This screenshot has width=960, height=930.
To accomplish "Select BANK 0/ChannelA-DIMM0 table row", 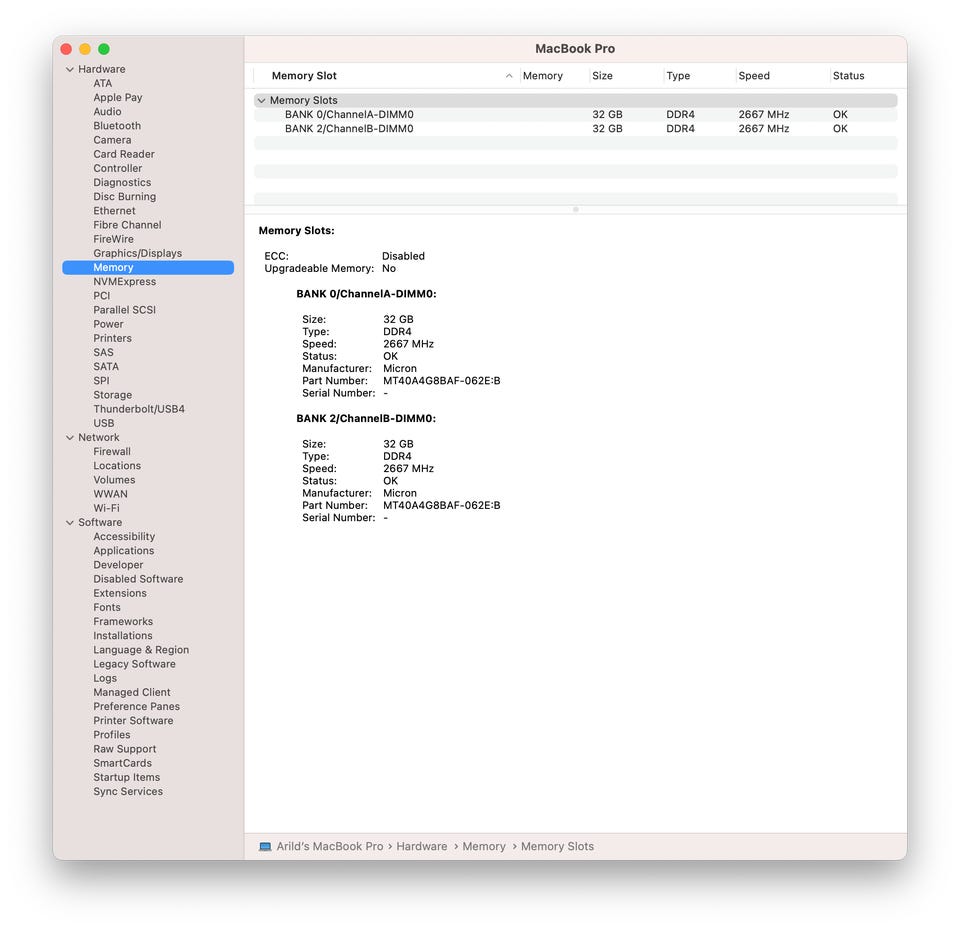I will [x=576, y=114].
